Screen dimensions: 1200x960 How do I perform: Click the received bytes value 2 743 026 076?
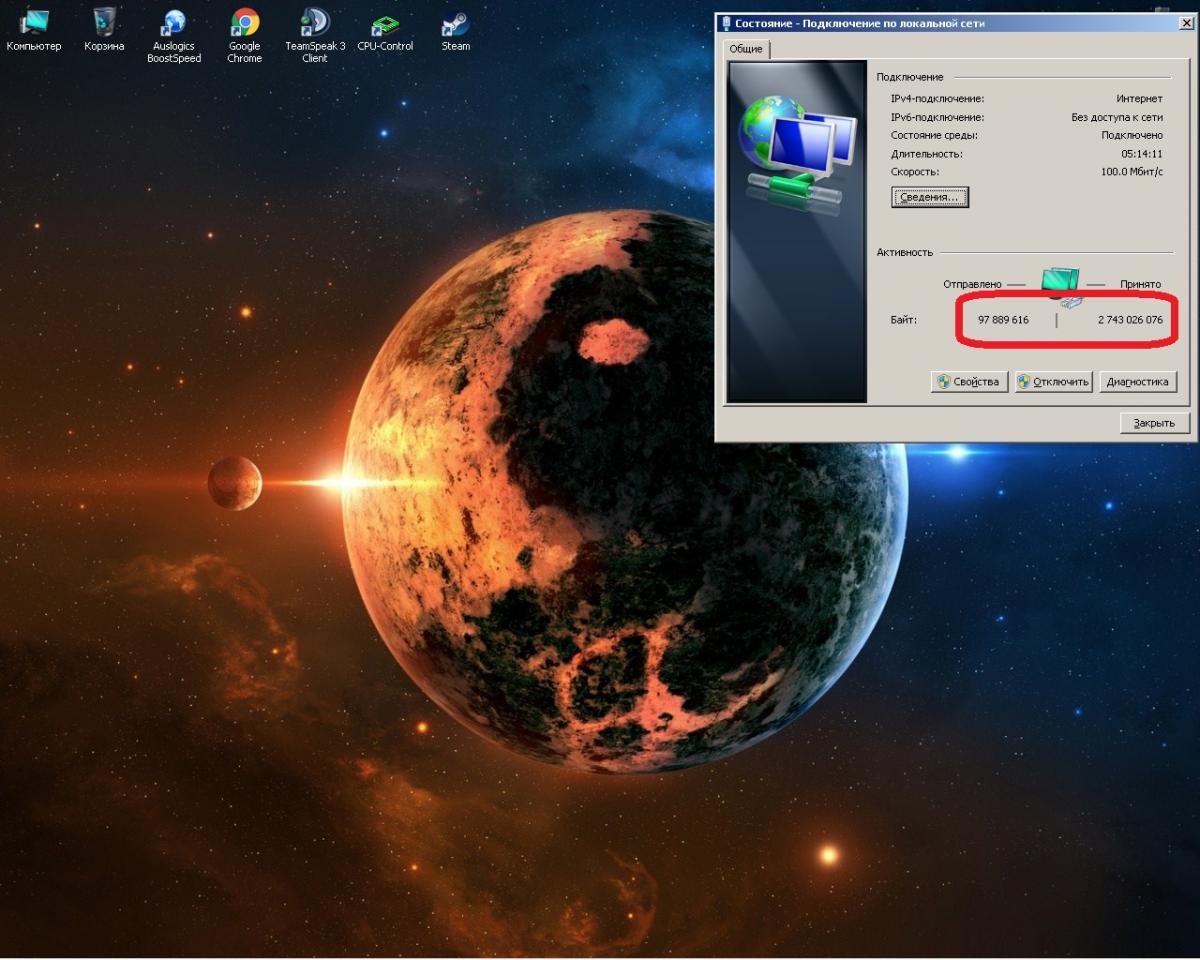1124,320
